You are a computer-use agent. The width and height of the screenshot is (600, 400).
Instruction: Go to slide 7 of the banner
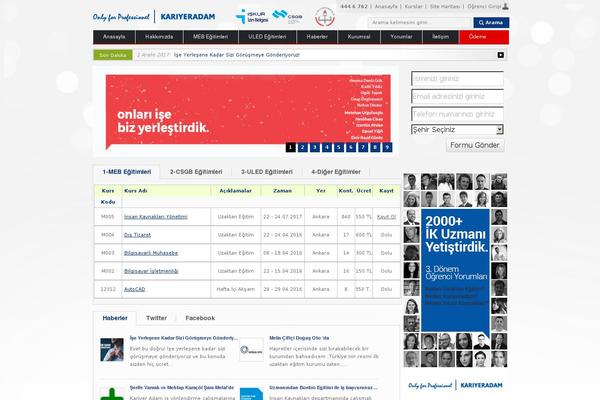point(363,147)
